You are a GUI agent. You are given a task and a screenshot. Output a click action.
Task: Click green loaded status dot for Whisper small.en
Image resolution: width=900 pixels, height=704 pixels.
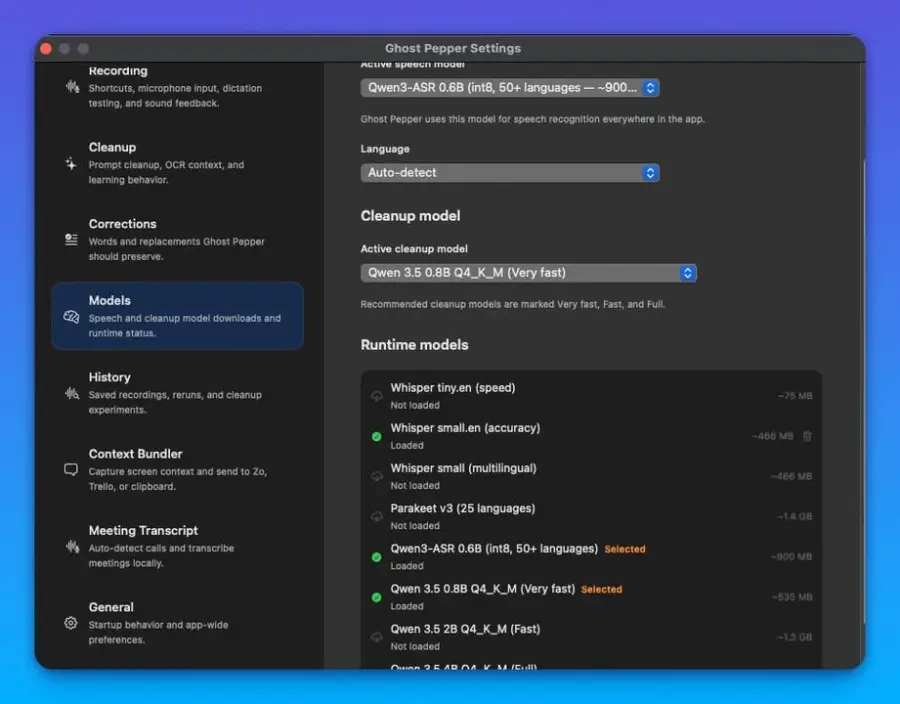377,437
